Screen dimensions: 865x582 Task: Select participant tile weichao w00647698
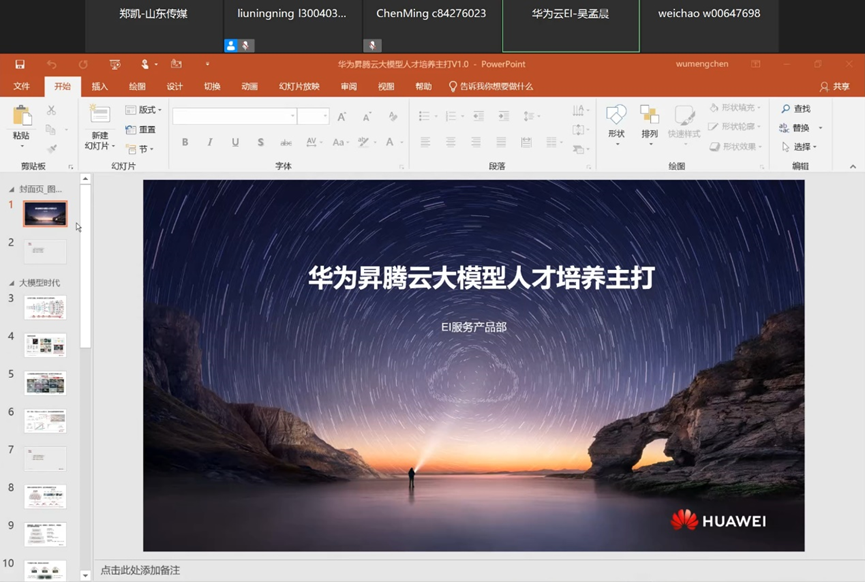click(709, 26)
